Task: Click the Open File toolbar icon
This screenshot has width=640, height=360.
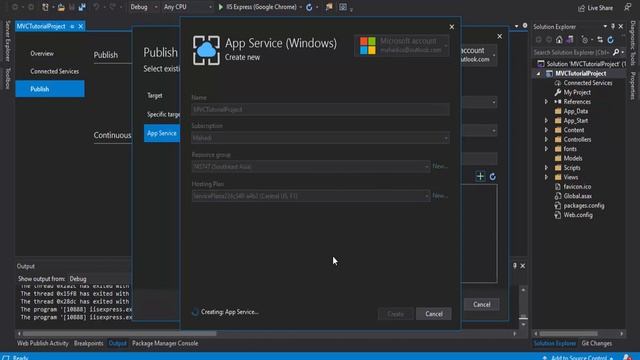Action: coord(61,7)
